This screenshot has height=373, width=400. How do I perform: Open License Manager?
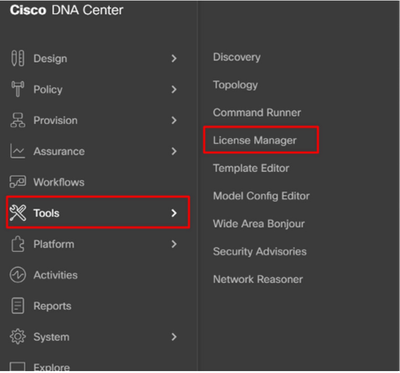coord(255,140)
